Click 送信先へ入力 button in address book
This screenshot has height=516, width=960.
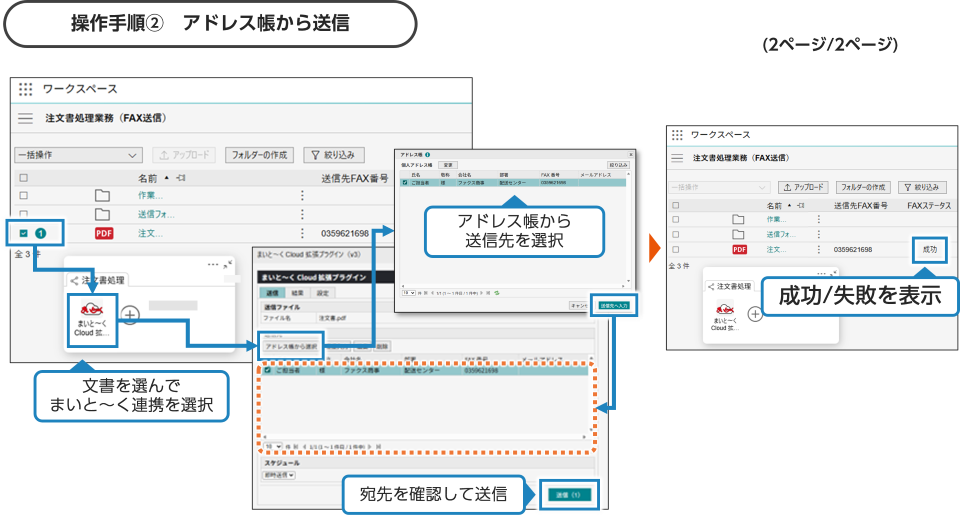(x=613, y=305)
